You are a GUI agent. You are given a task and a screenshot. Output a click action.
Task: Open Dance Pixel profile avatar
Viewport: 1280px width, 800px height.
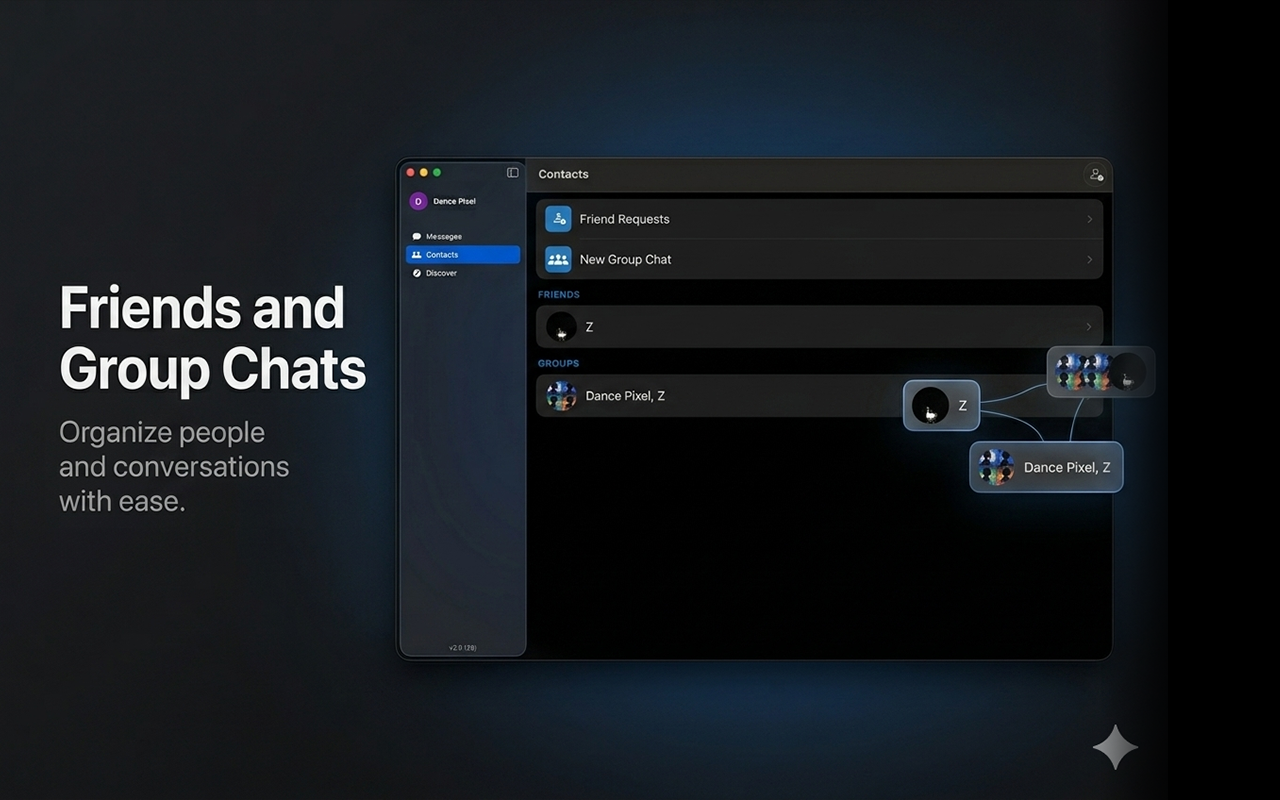[418, 201]
